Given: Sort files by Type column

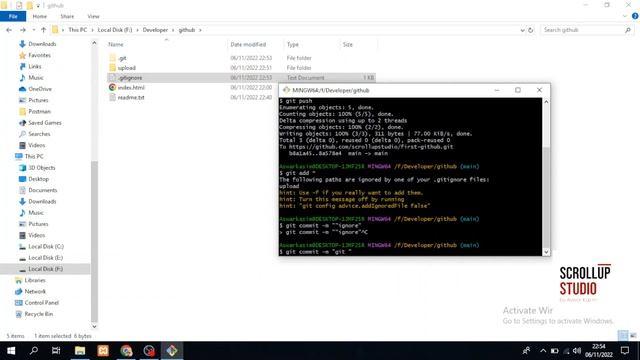Looking at the screenshot, I should 293,44.
